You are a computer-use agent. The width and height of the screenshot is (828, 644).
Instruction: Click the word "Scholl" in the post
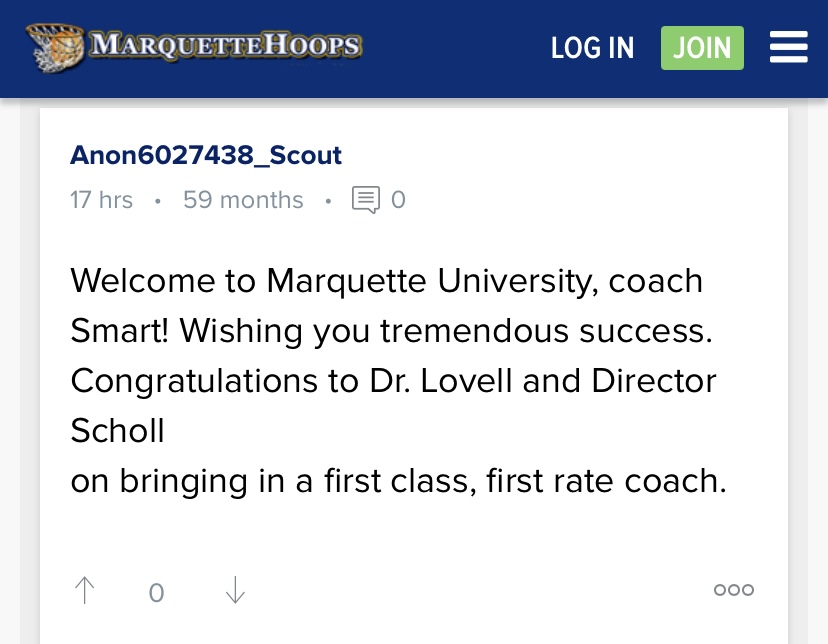[x=117, y=431]
